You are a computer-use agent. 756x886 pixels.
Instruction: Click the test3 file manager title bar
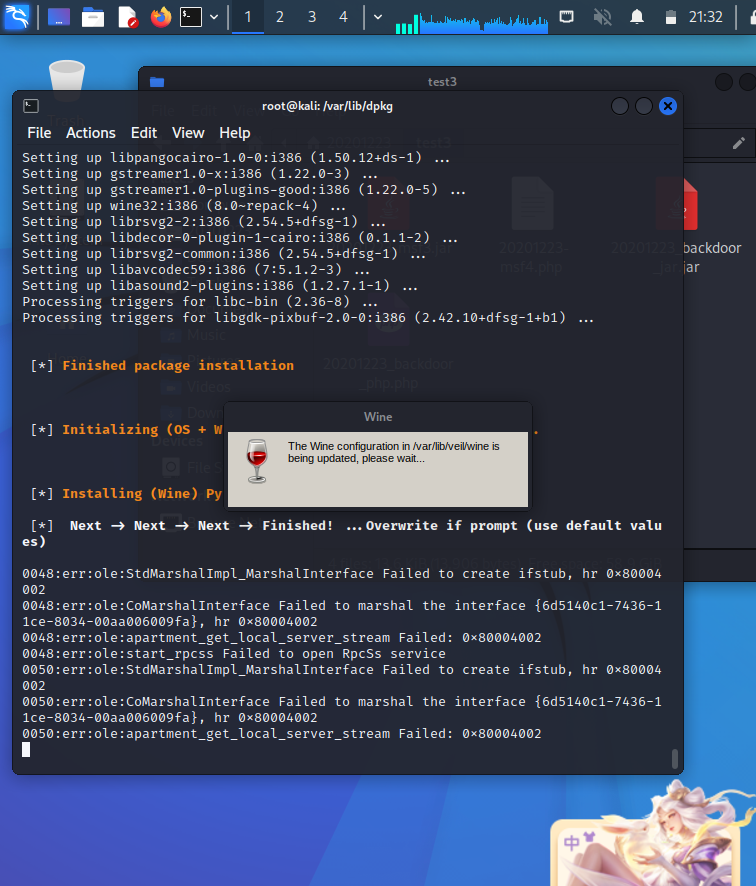pos(442,81)
